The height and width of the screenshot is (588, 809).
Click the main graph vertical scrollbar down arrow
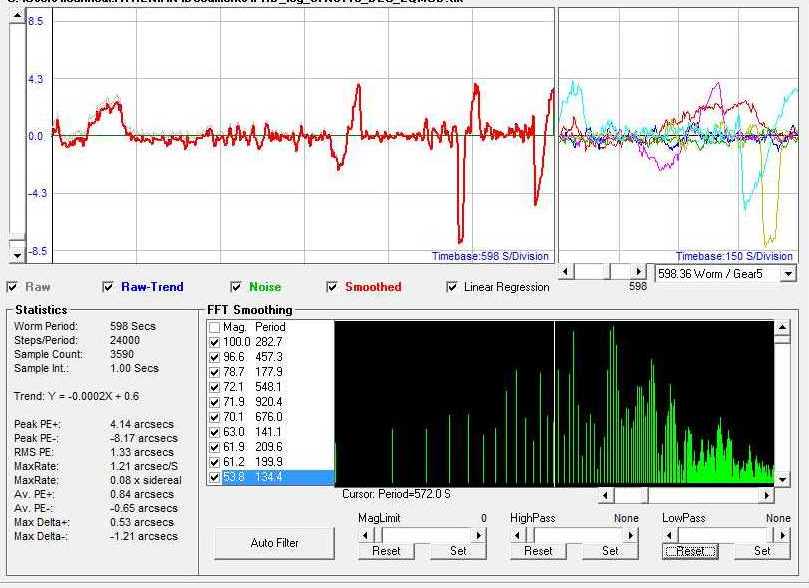18,254
